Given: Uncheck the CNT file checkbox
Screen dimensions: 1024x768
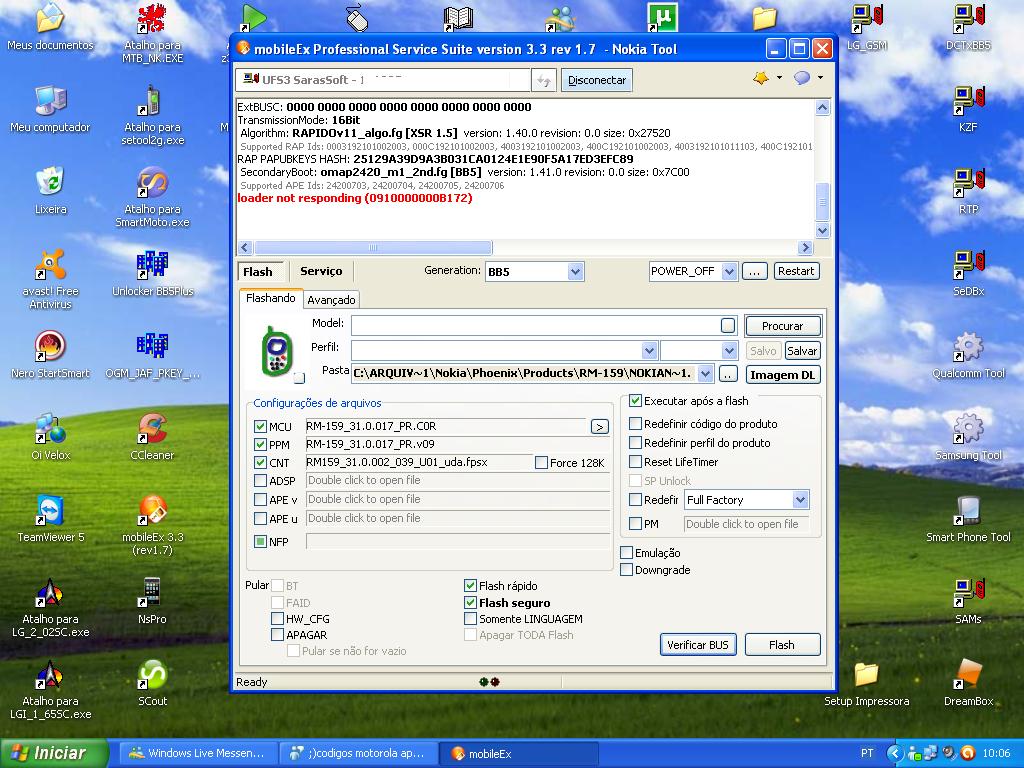Looking at the screenshot, I should tap(260, 462).
